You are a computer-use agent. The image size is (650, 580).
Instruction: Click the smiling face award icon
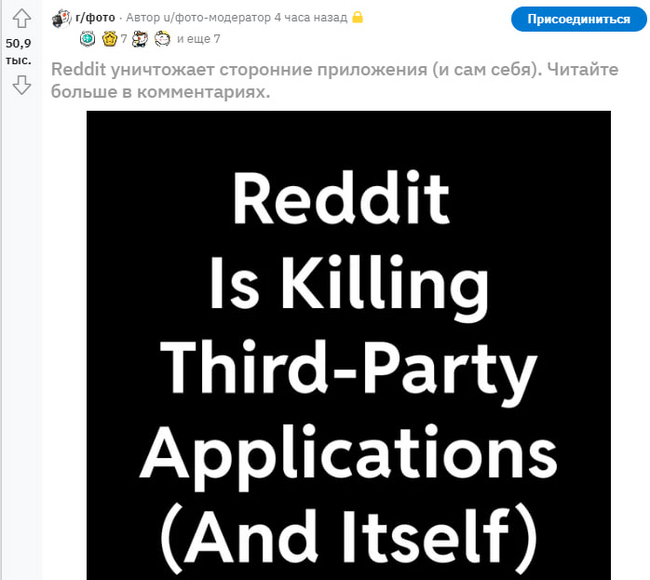pos(162,39)
